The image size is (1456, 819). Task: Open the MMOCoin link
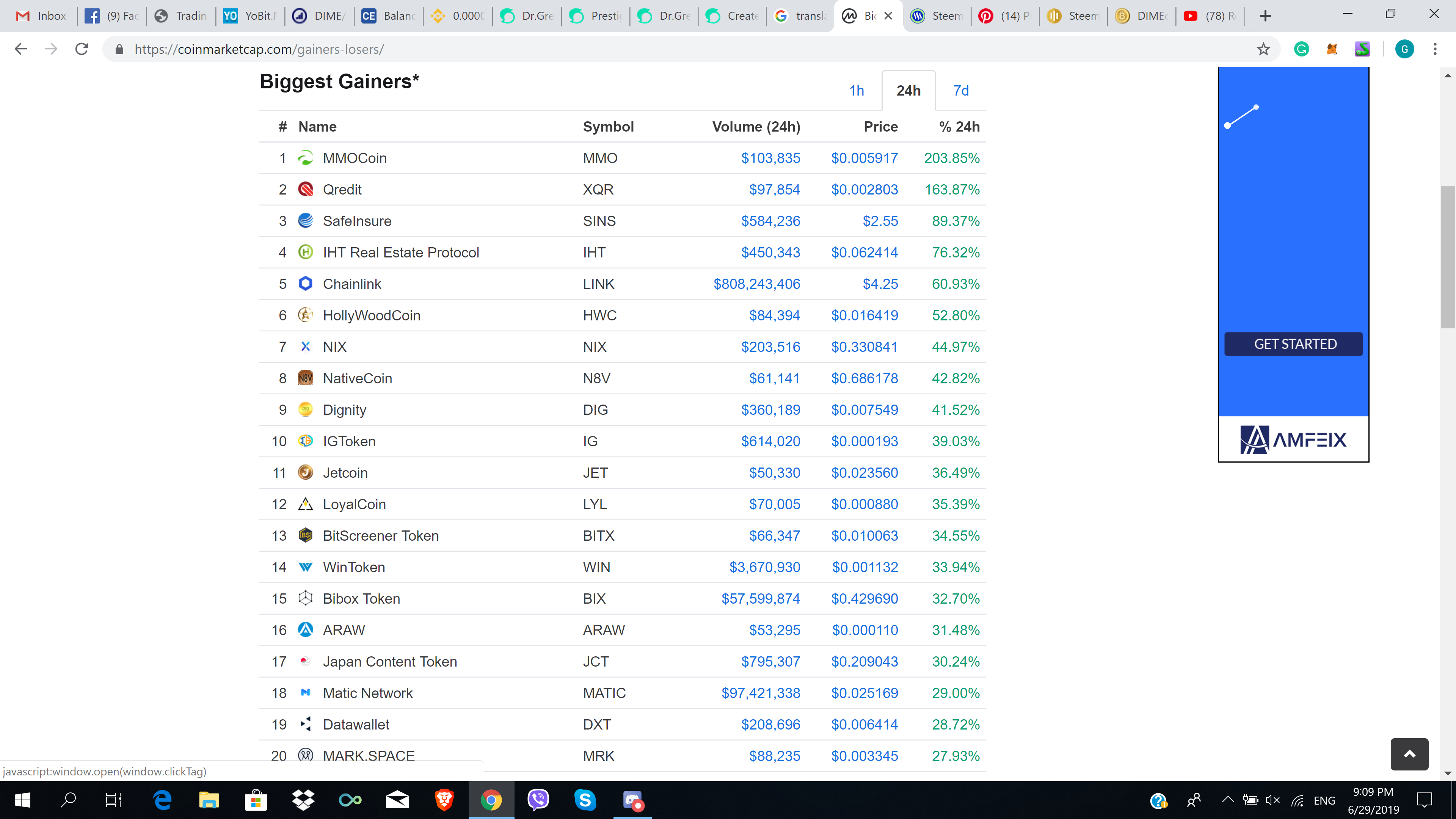[x=355, y=158]
